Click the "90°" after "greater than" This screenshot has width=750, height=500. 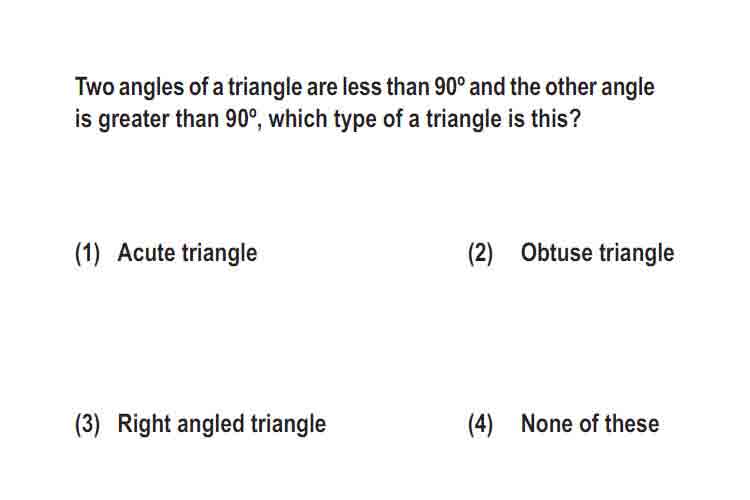click(241, 119)
